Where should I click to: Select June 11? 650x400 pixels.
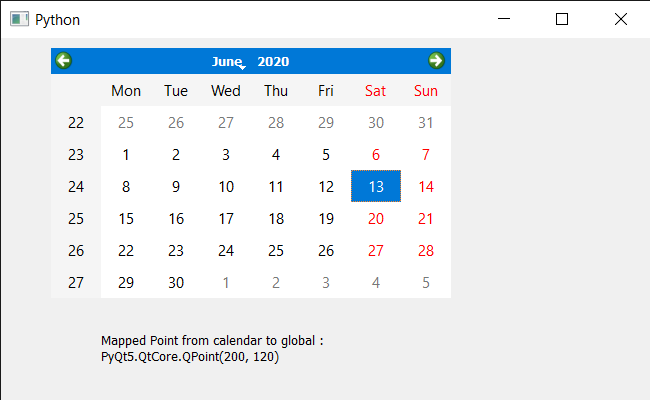276,186
